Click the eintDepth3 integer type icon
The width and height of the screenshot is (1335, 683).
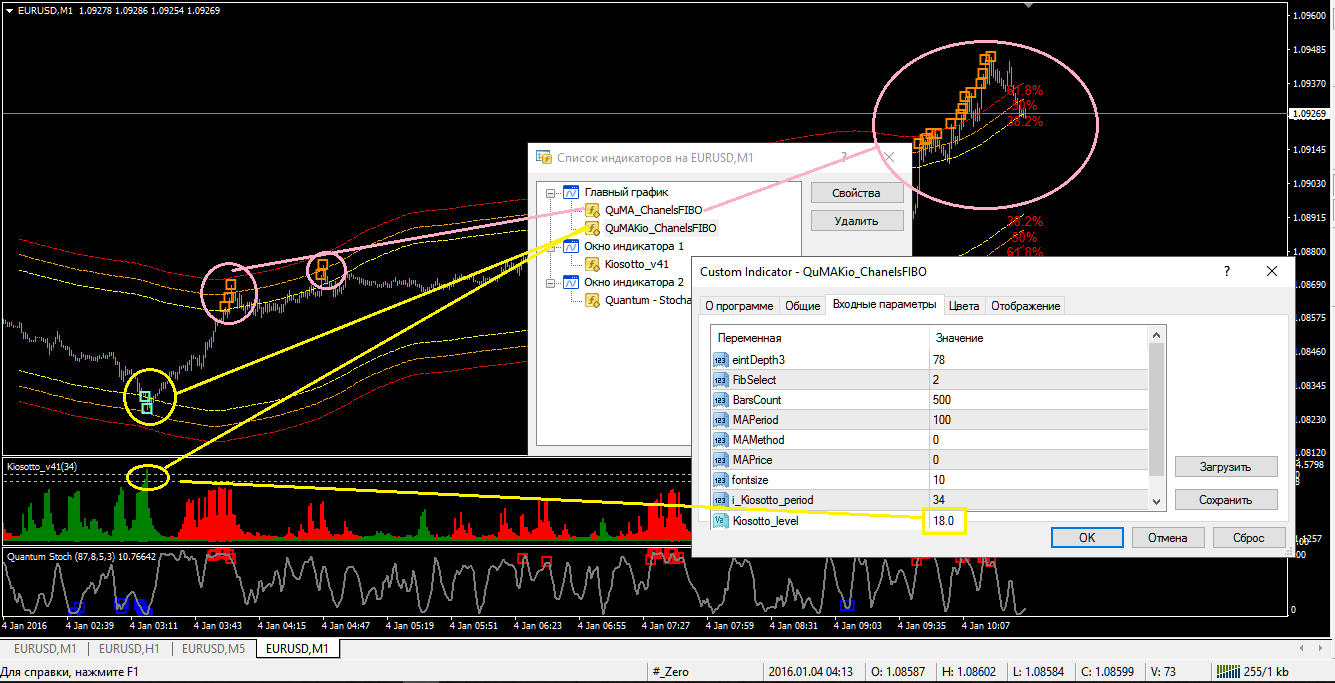pyautogui.click(x=720, y=360)
